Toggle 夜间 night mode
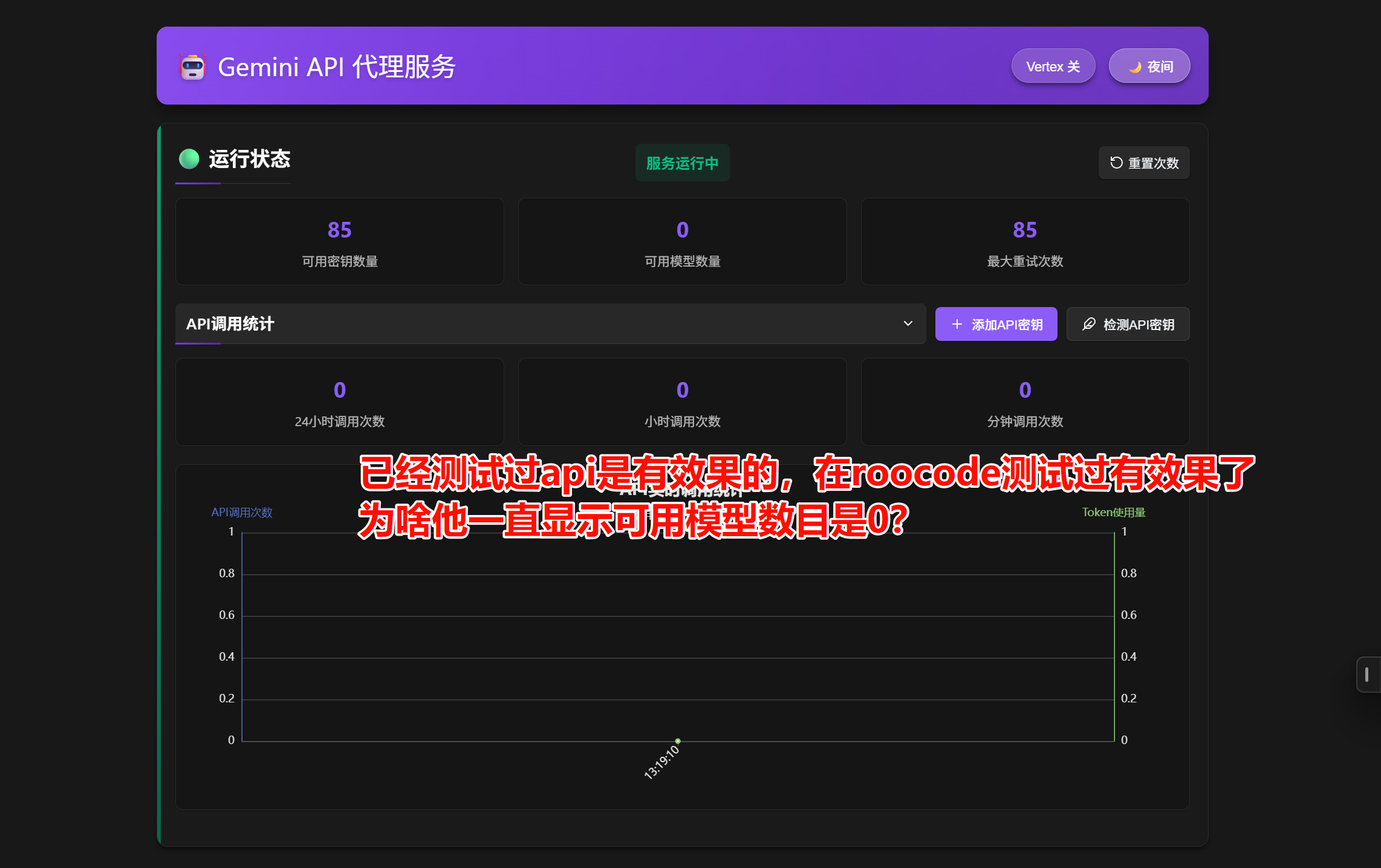Viewport: 1381px width, 868px height. (x=1149, y=66)
